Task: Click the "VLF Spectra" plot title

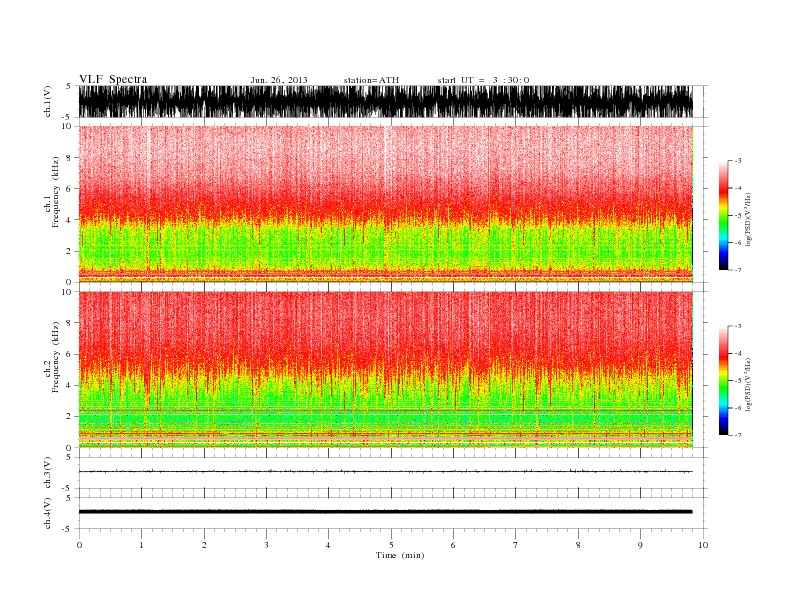Action: [113, 79]
